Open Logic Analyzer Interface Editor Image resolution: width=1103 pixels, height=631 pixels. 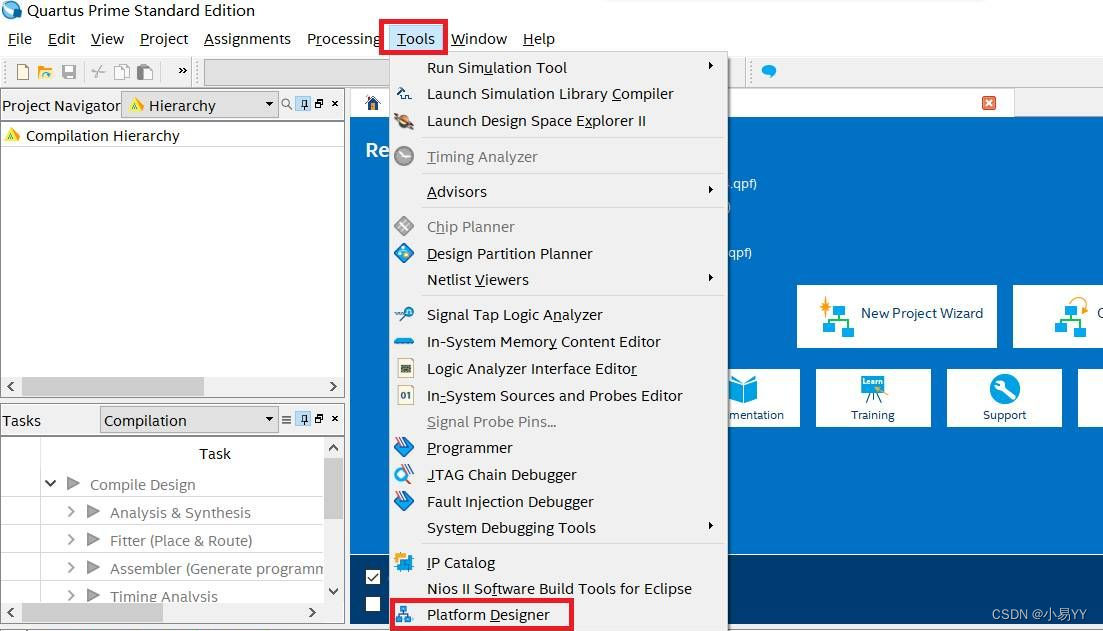559,369
